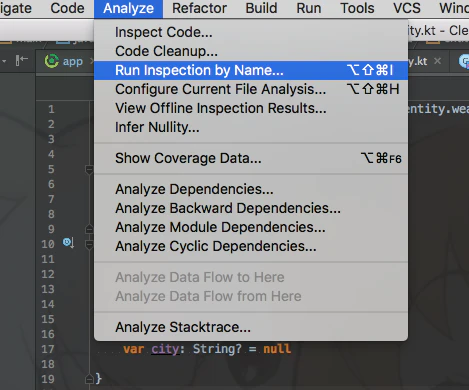Click line number 12 in the gutter

tap(48, 274)
